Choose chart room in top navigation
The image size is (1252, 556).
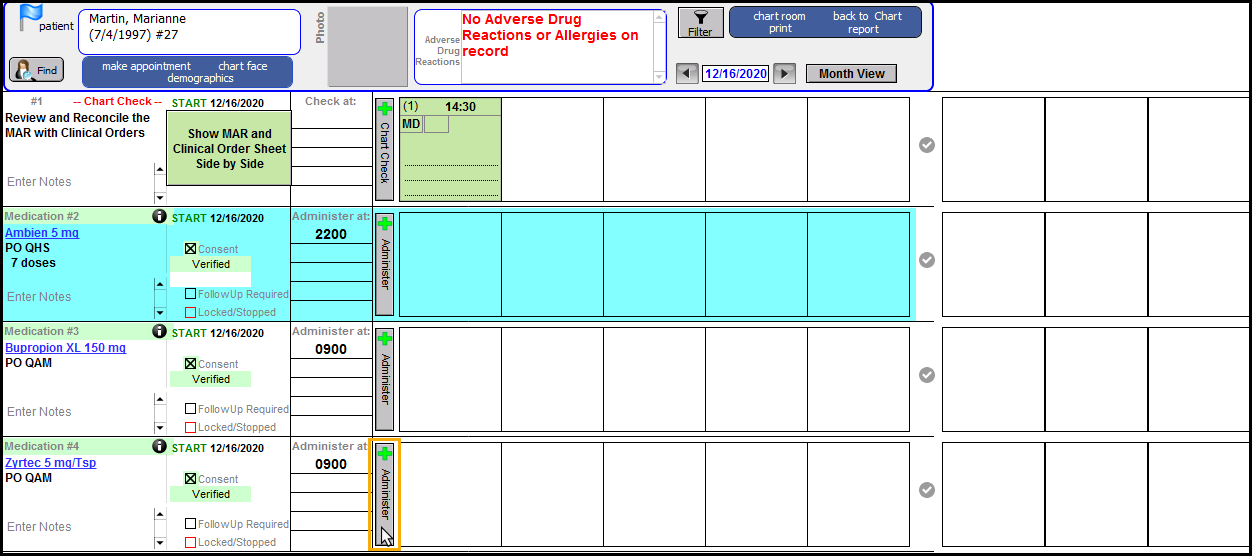click(780, 16)
